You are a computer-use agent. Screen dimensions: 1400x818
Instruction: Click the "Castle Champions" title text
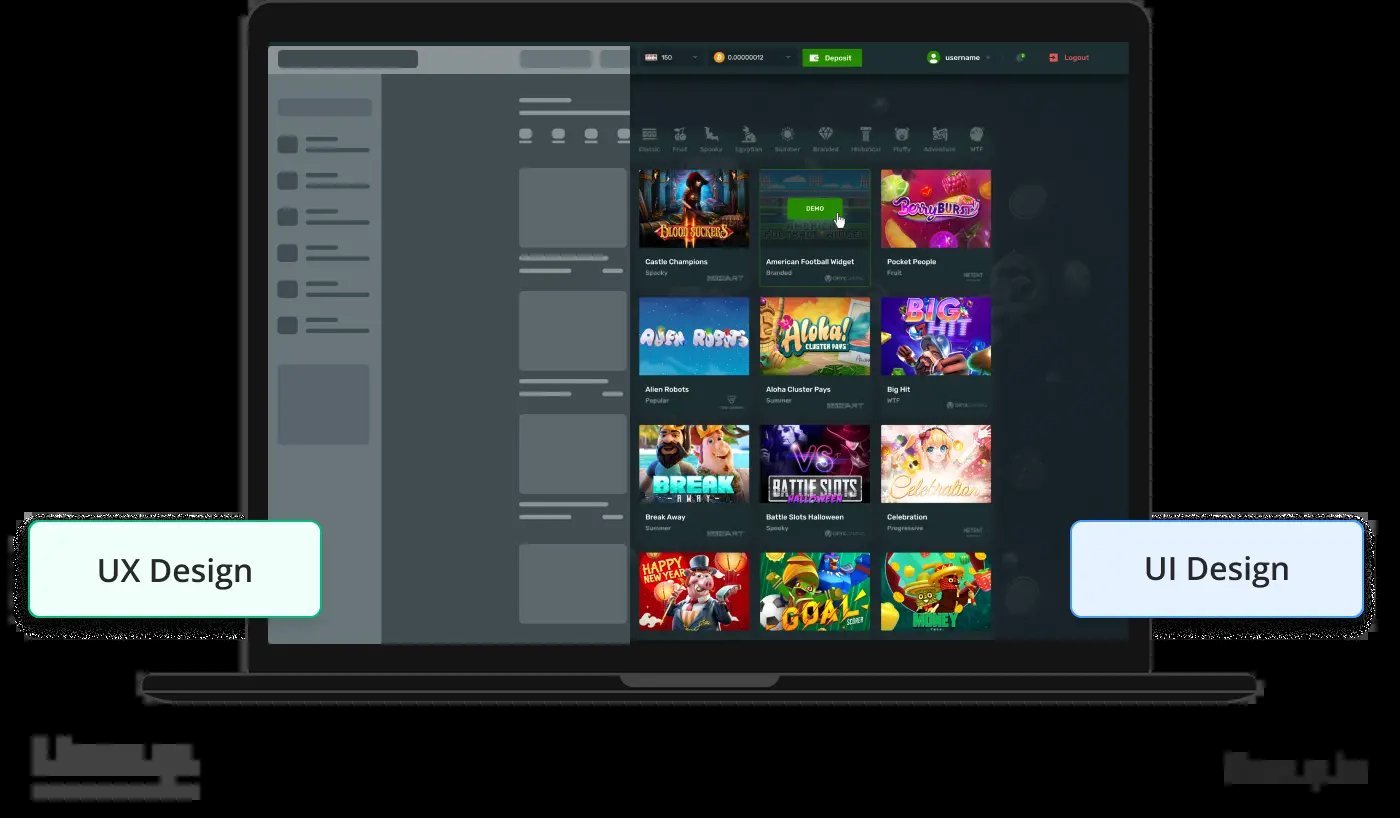tap(676, 262)
